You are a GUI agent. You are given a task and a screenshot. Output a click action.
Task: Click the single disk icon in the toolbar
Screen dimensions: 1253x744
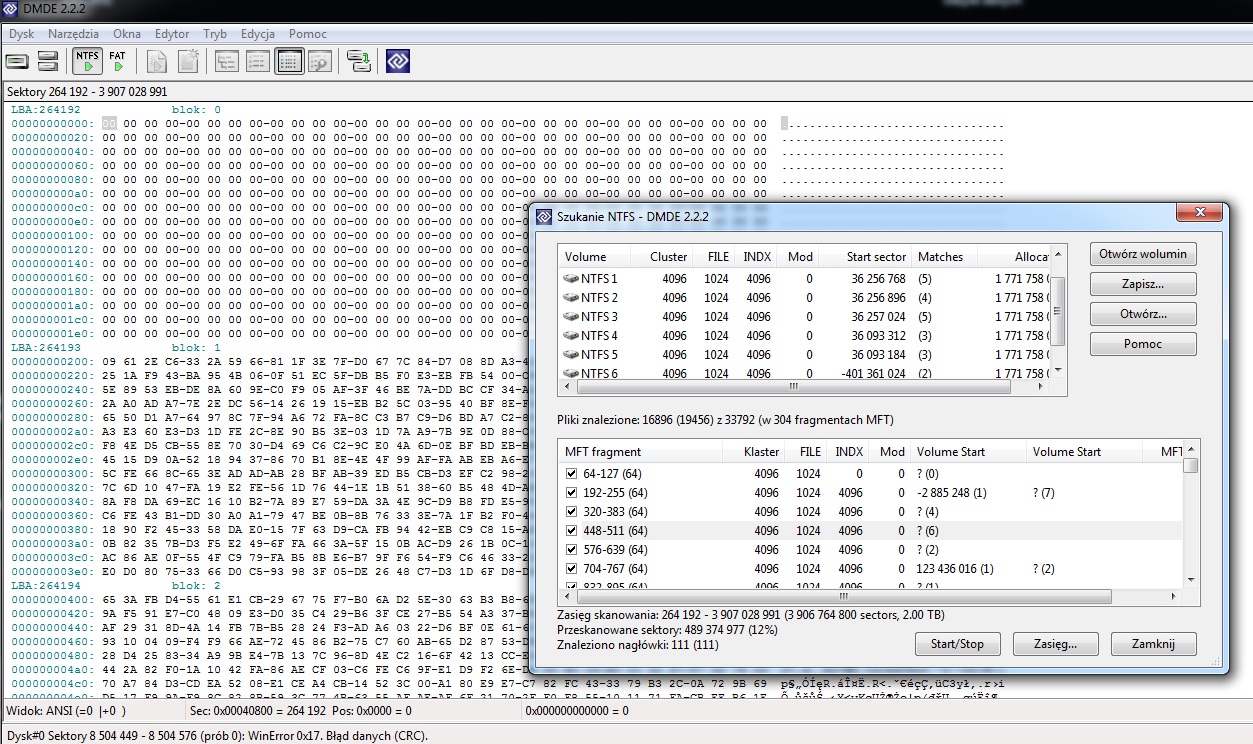(17, 62)
